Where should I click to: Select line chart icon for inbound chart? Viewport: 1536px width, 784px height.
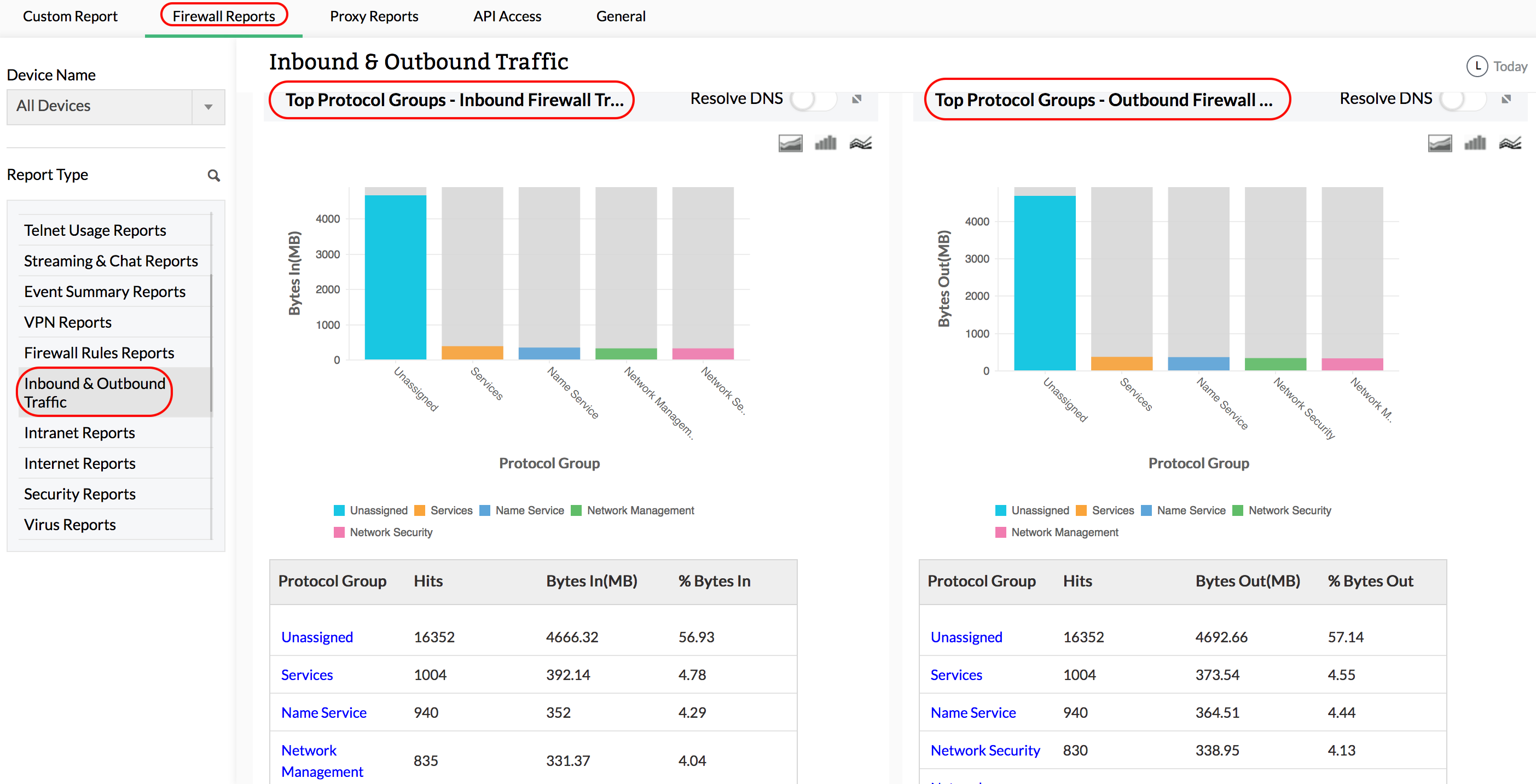(x=860, y=143)
